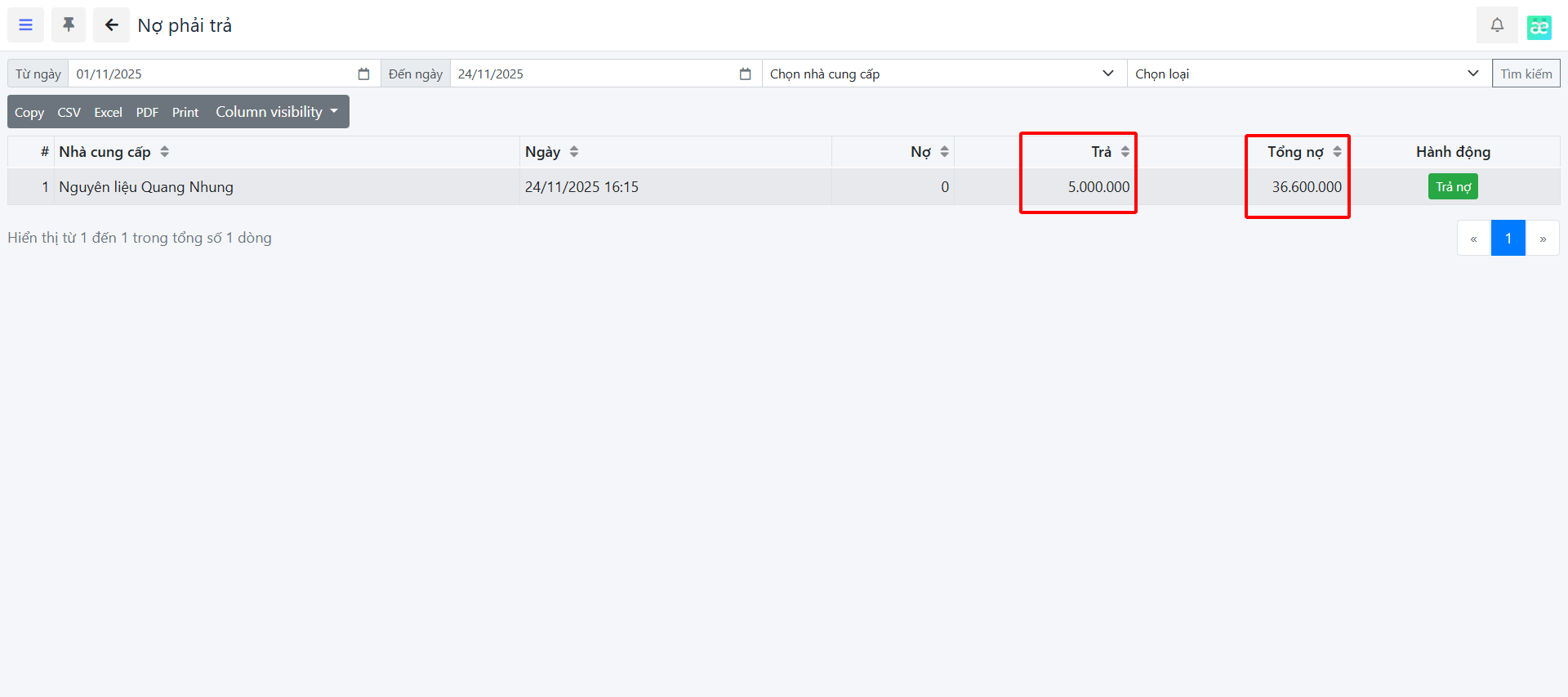Open the notifications bell
The image size is (1568, 697).
(1496, 25)
